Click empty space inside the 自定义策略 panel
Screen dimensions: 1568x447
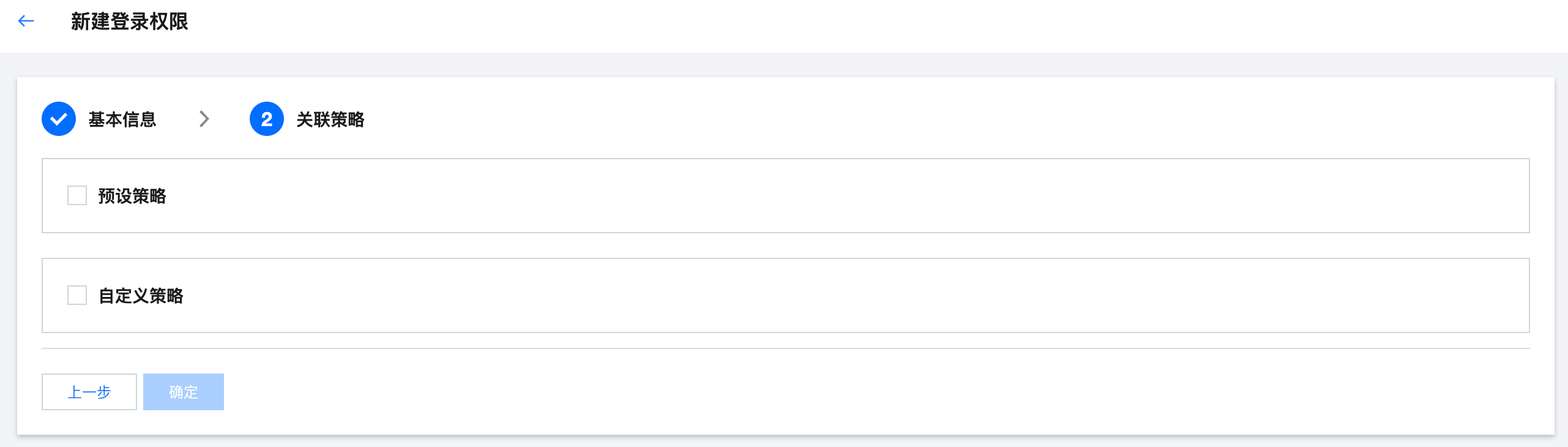pyautogui.click(x=796, y=296)
